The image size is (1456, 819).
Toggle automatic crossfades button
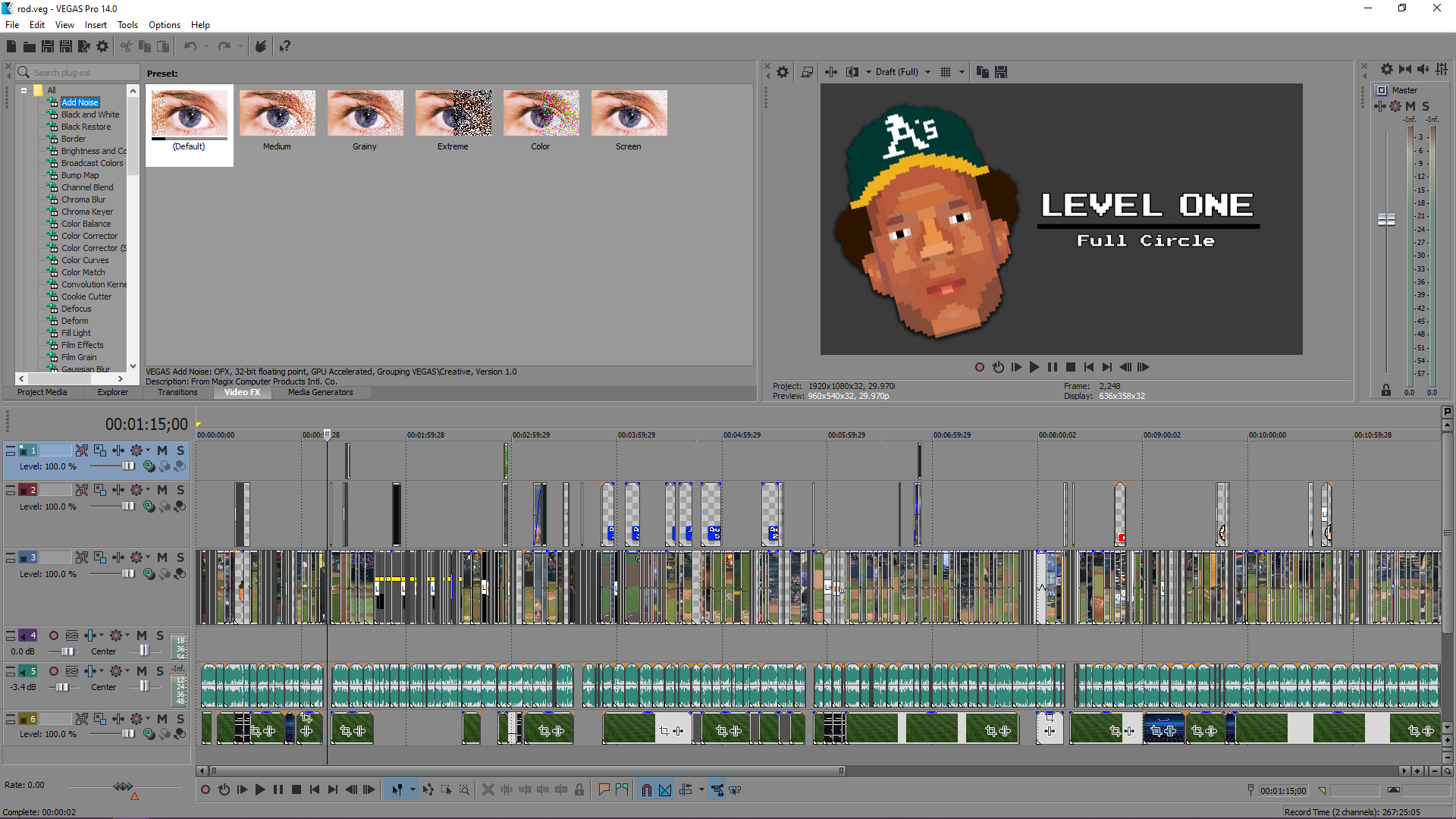pyautogui.click(x=665, y=790)
